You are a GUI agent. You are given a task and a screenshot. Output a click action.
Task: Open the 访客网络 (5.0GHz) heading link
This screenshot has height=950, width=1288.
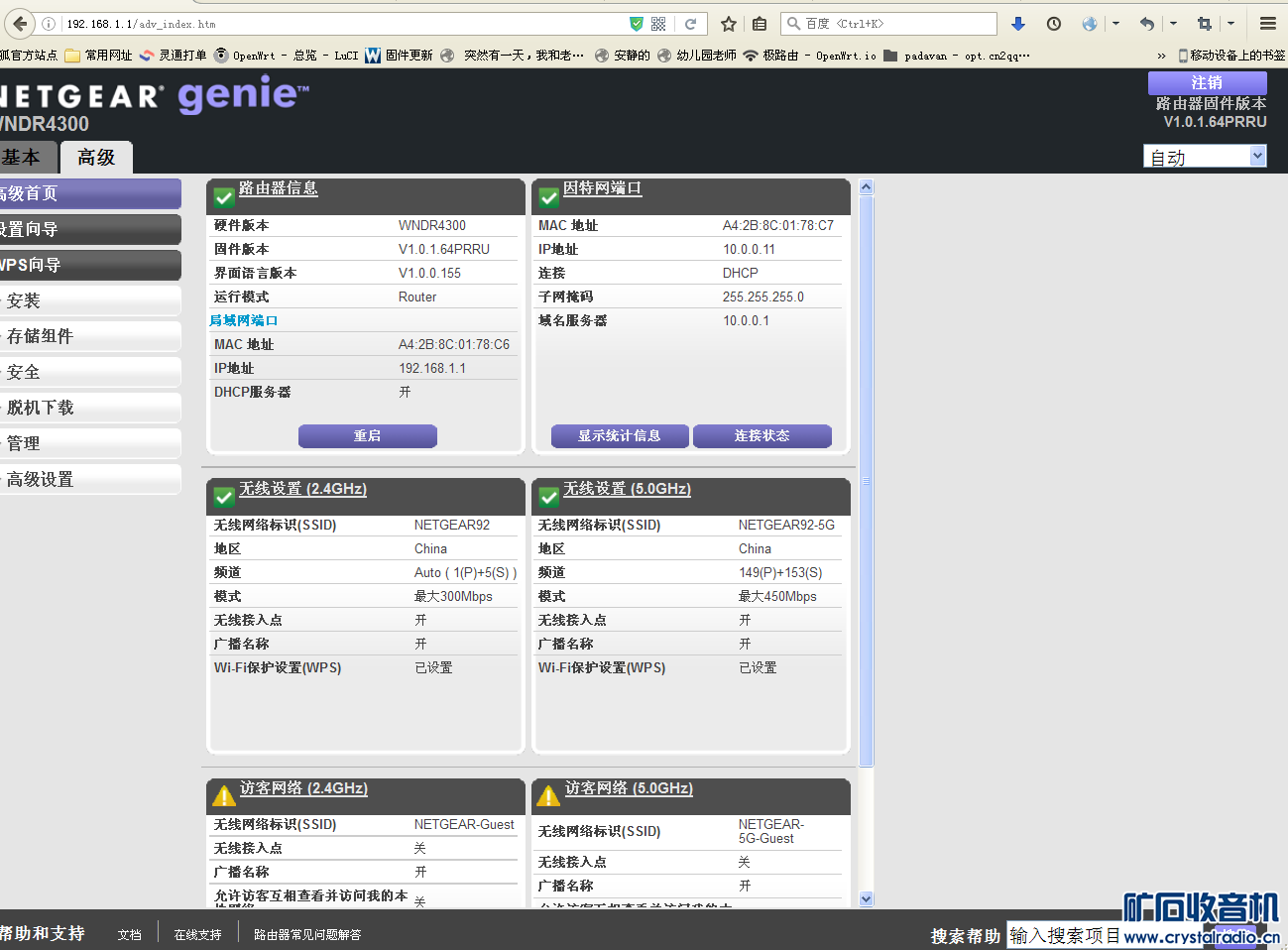pos(629,788)
